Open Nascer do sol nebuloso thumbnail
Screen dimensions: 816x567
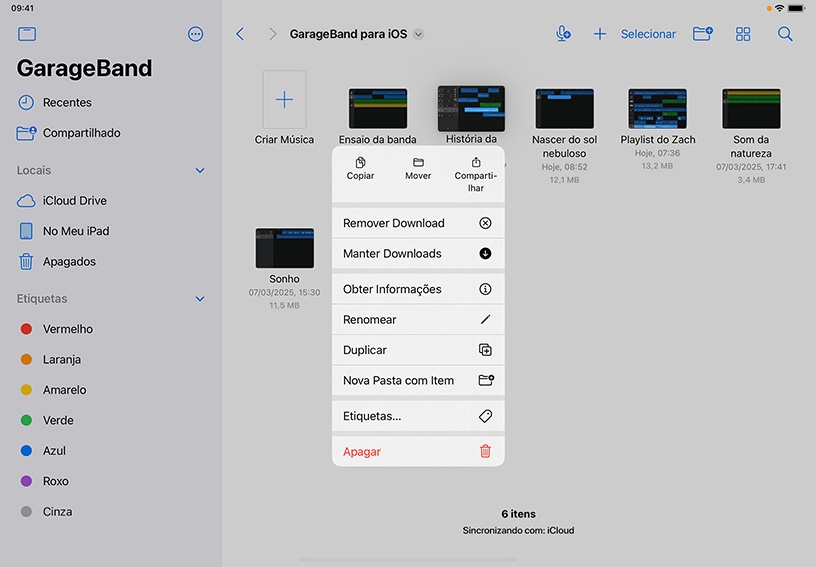click(x=565, y=108)
